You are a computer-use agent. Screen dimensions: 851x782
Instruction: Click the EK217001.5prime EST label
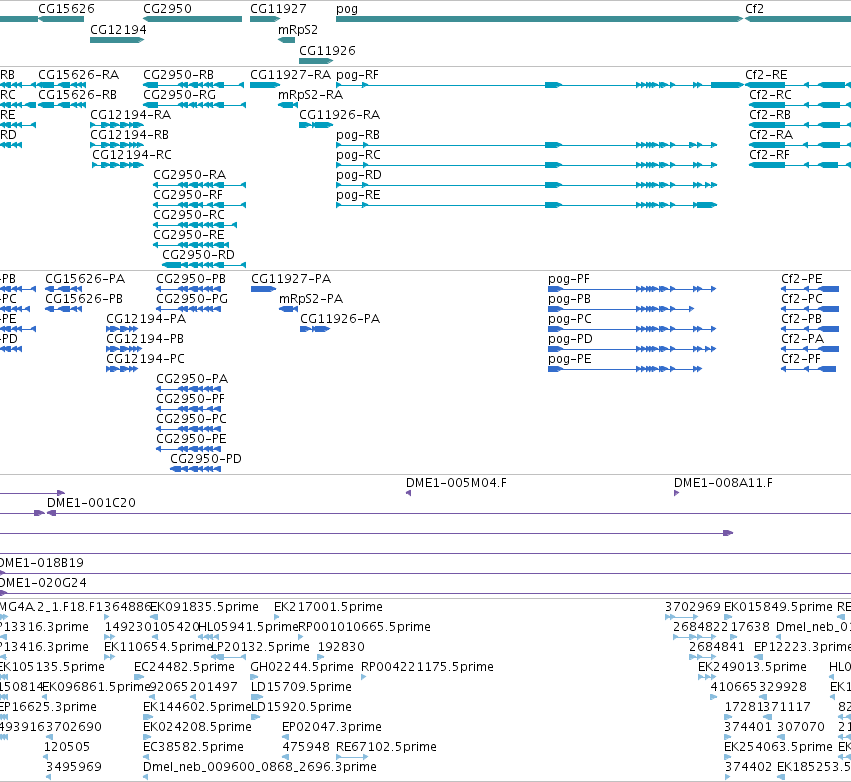coord(328,606)
